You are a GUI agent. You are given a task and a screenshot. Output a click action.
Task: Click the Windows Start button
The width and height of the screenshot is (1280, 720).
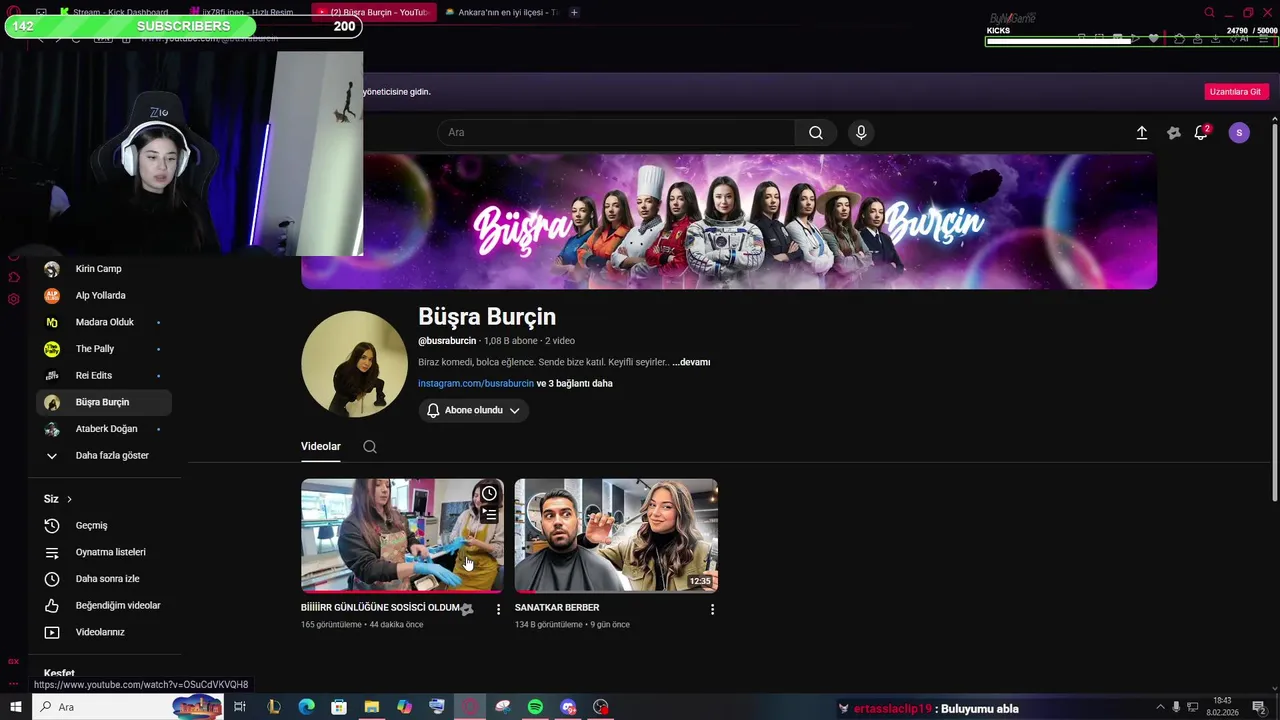point(15,707)
